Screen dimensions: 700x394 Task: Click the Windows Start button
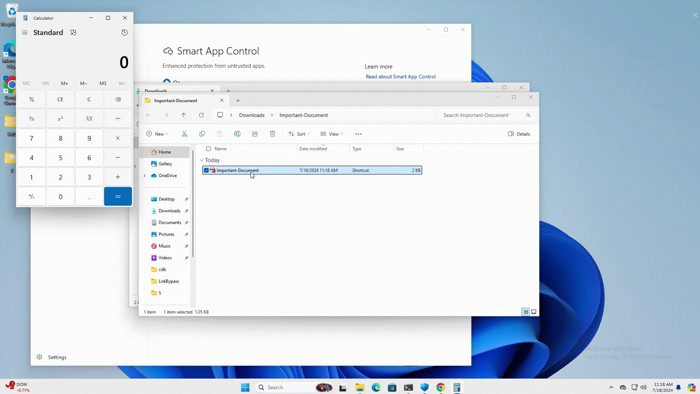coord(245,387)
